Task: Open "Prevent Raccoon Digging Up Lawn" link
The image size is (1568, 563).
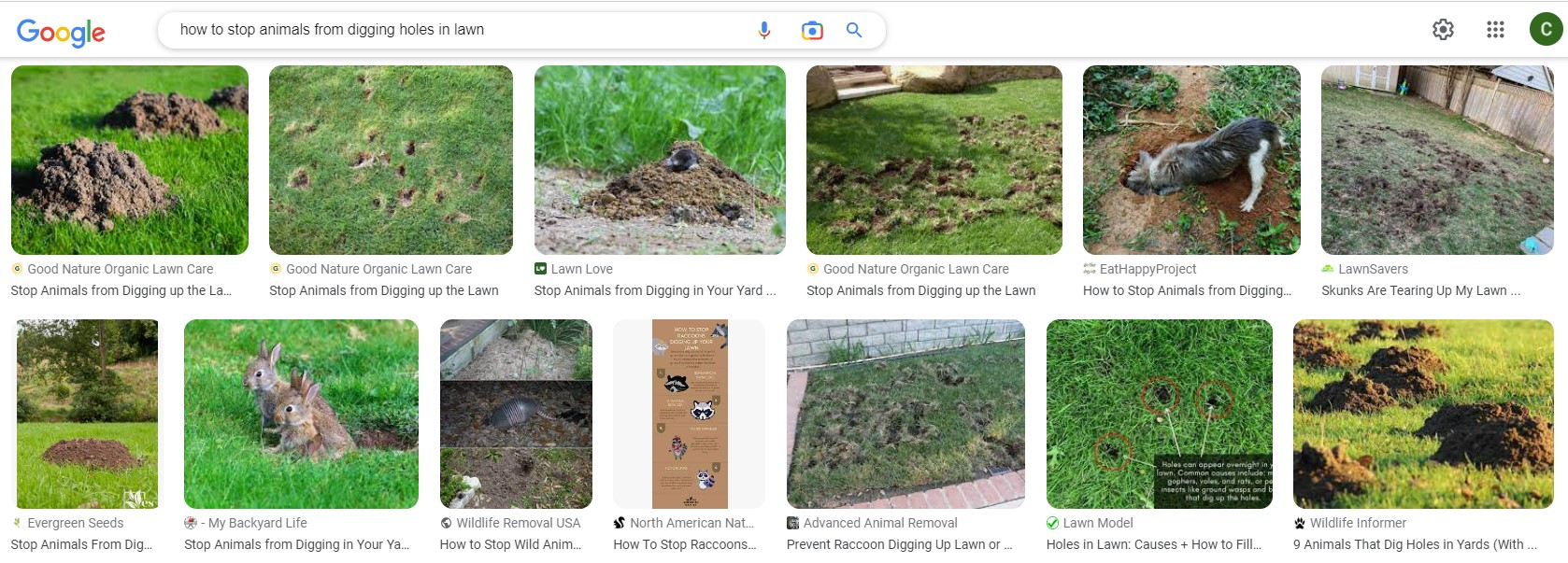Action: tap(899, 544)
